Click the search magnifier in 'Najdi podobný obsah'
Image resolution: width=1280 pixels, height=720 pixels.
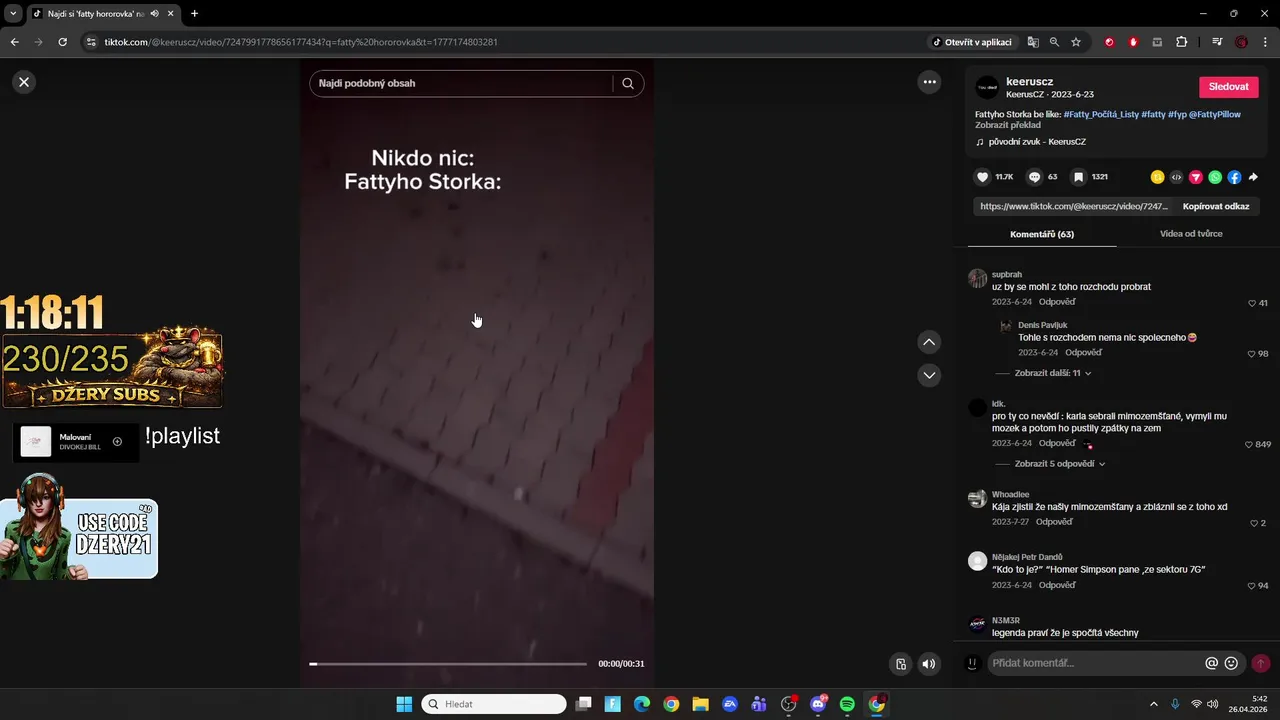pyautogui.click(x=628, y=84)
